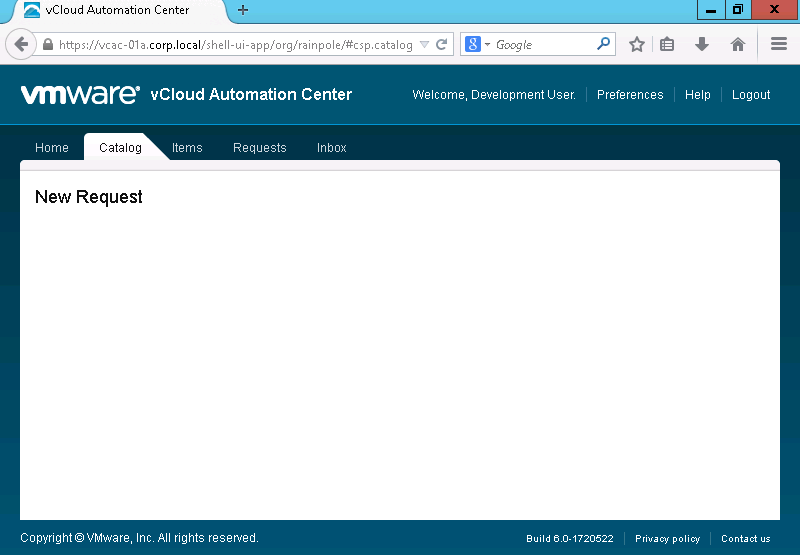
Task: Click the VMware logo
Action: pyautogui.click(x=80, y=94)
